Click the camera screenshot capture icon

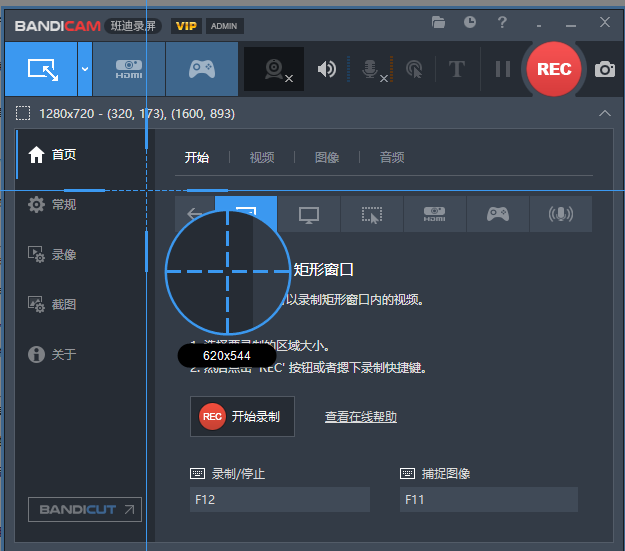[x=604, y=69]
